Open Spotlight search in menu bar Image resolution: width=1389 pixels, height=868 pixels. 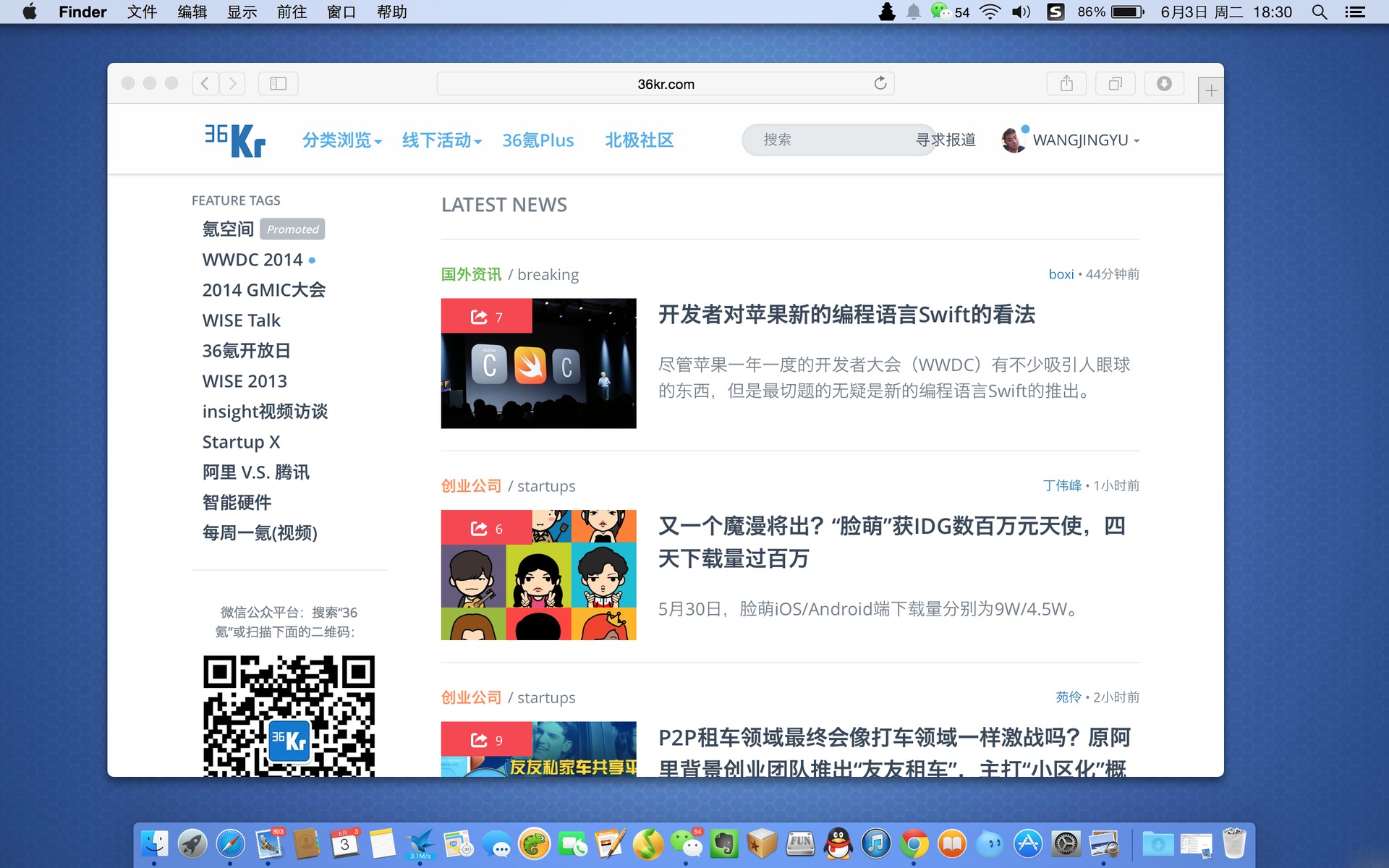[x=1319, y=12]
